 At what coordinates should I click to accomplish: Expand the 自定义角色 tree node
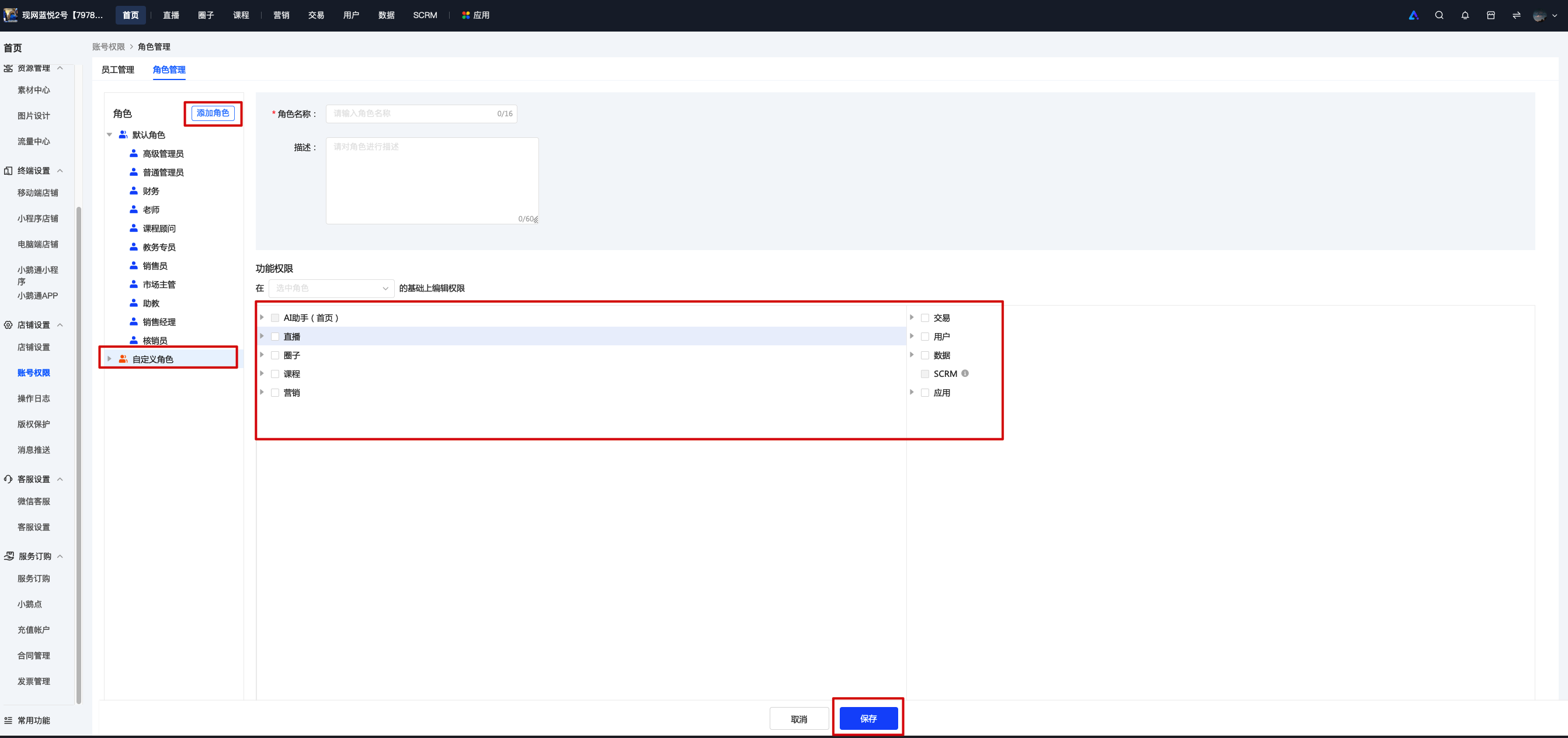click(110, 359)
